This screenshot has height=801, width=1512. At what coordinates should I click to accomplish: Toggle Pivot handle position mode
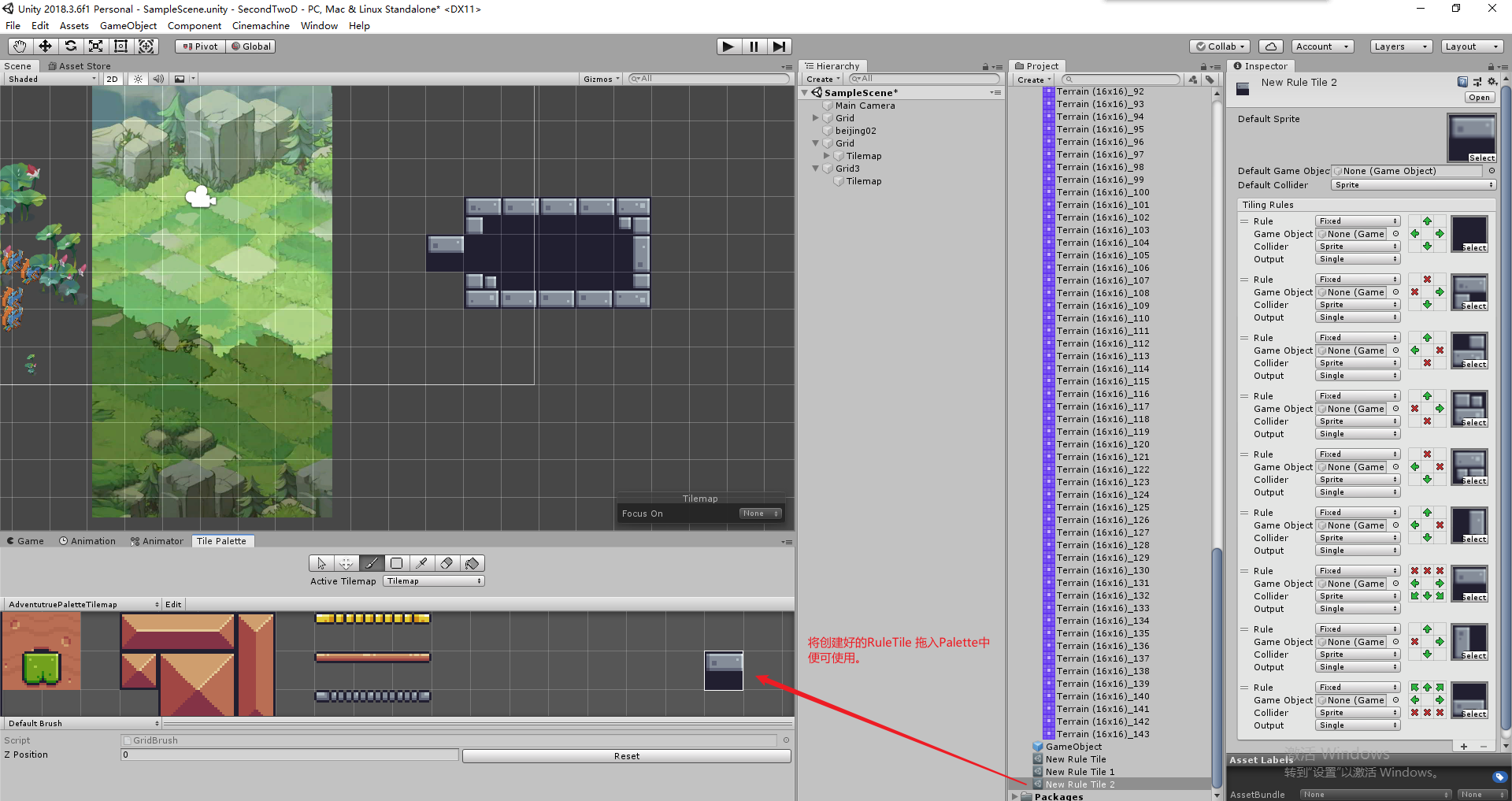(x=201, y=46)
